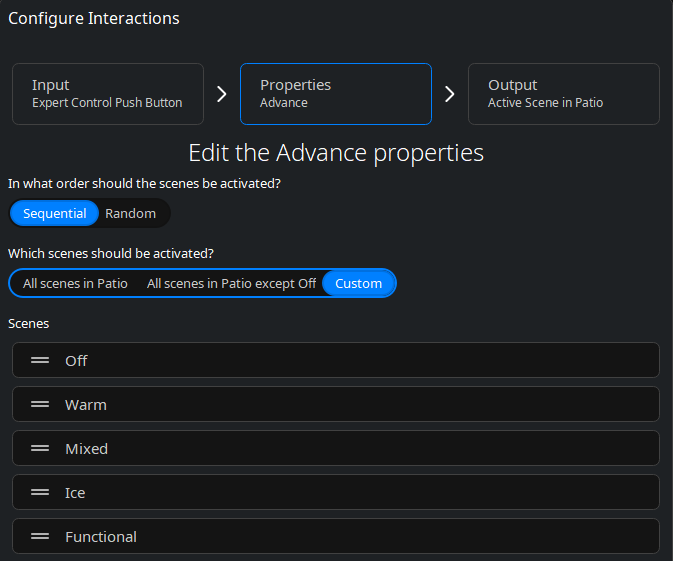Click chevron arrow between Input and Properties

click(x=221, y=94)
